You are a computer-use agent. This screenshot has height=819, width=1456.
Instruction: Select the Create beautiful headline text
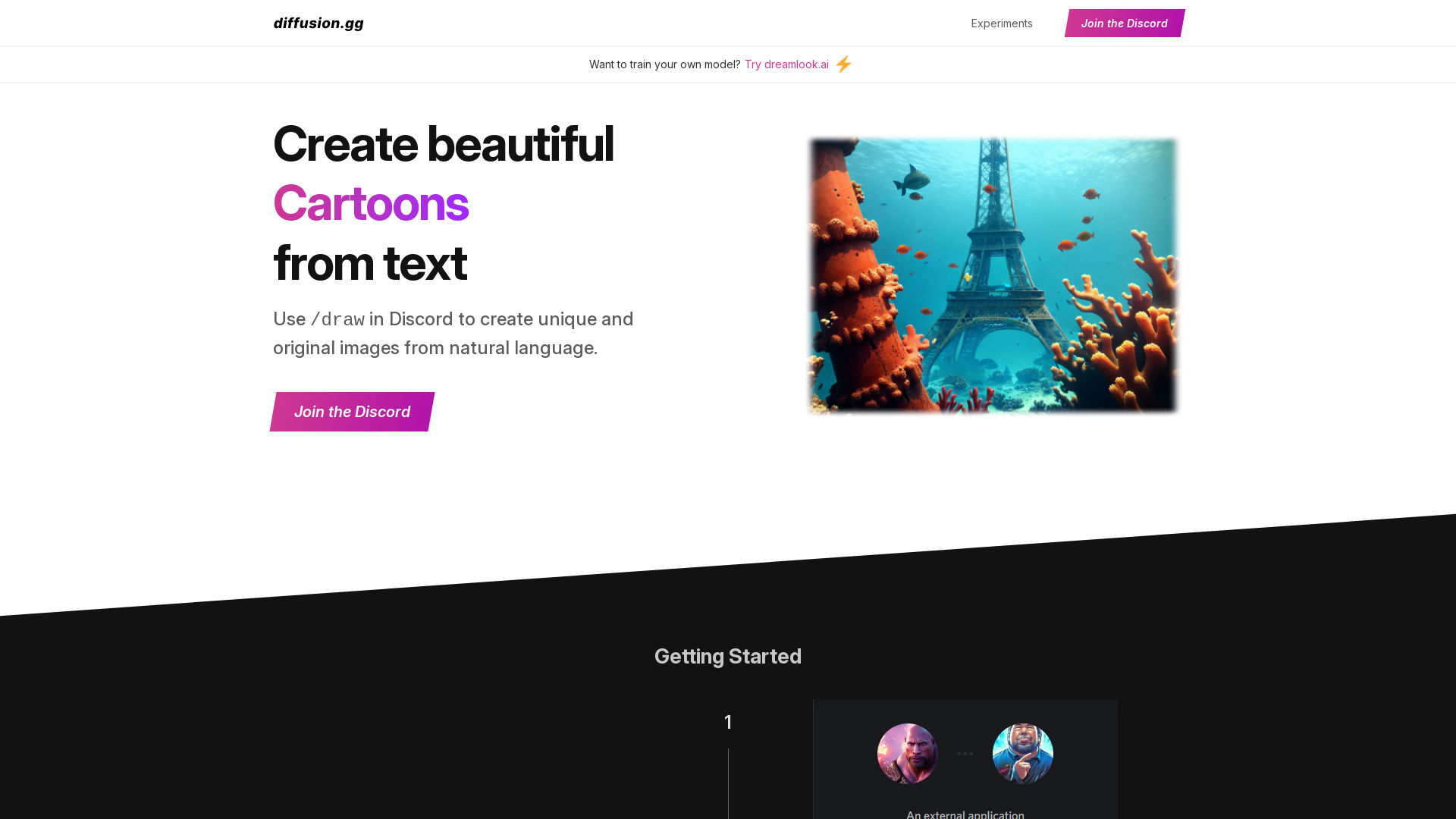(x=443, y=144)
